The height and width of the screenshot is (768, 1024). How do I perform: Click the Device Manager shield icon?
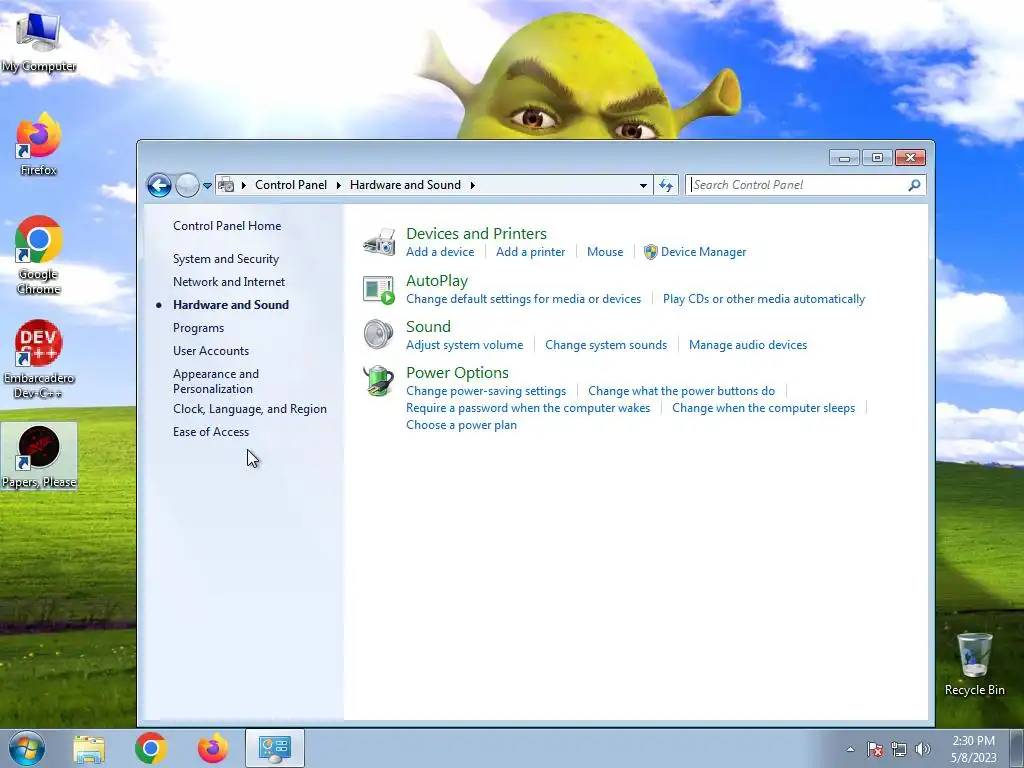pyautogui.click(x=650, y=252)
